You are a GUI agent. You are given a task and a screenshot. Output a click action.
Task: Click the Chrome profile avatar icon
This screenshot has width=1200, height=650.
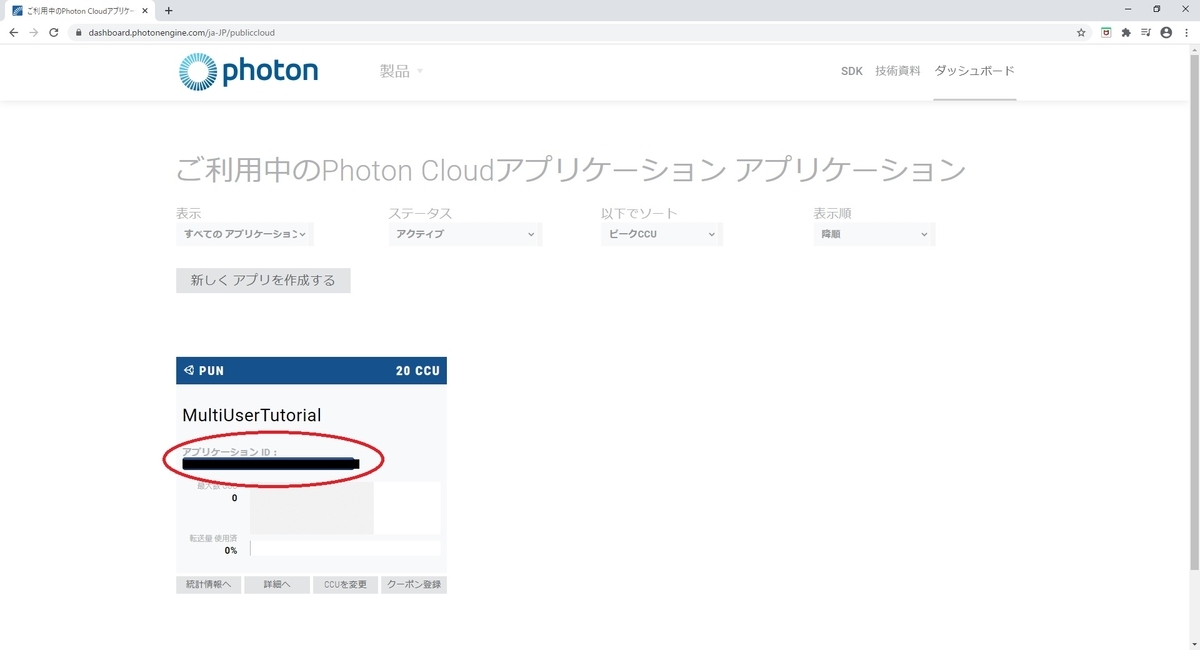click(x=1166, y=32)
